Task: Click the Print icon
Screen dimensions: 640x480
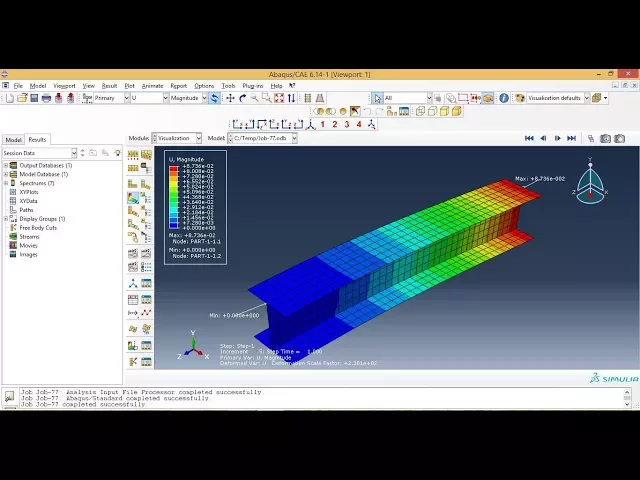Action: coord(46,98)
